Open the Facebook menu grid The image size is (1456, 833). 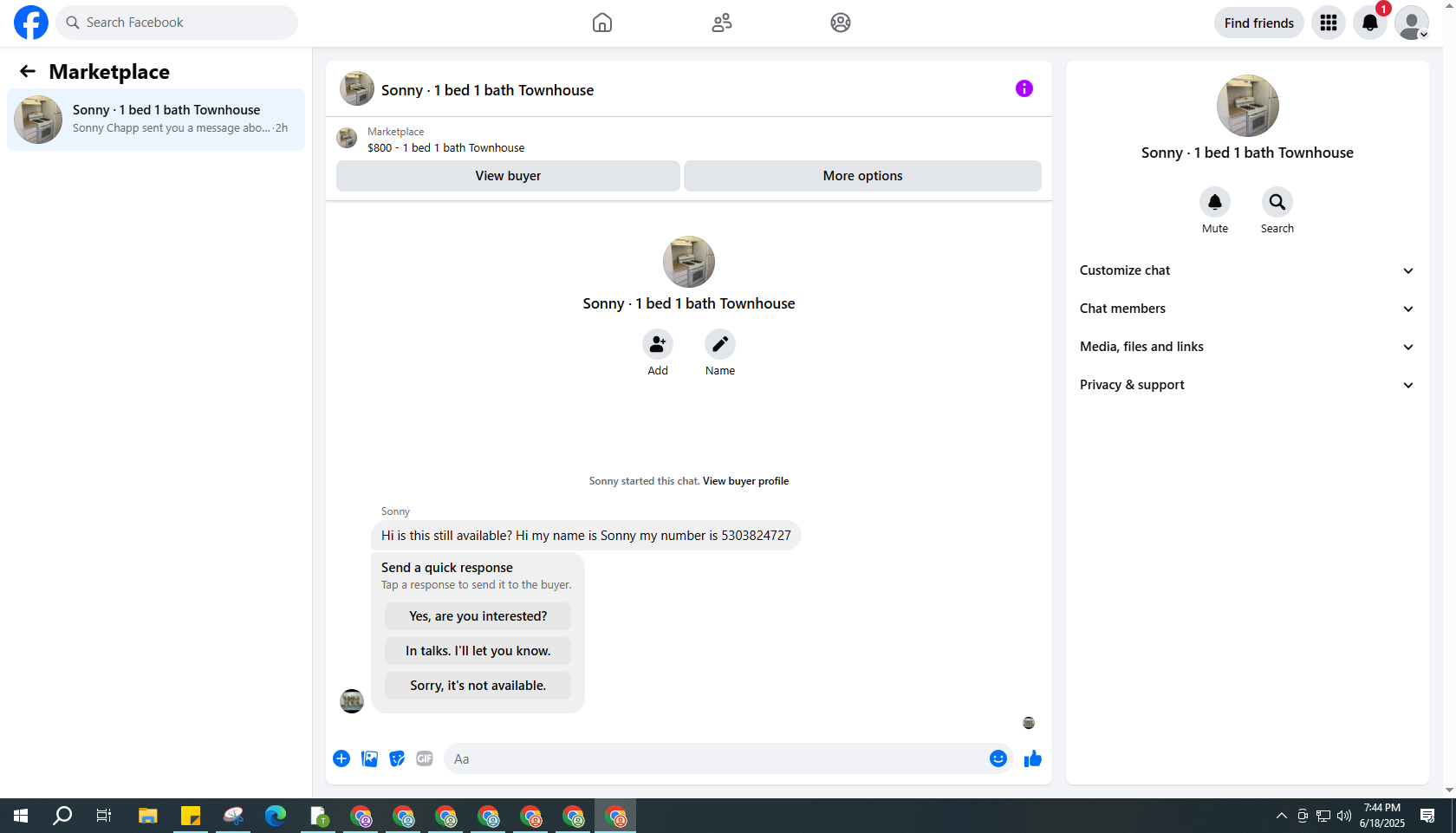pyautogui.click(x=1329, y=23)
